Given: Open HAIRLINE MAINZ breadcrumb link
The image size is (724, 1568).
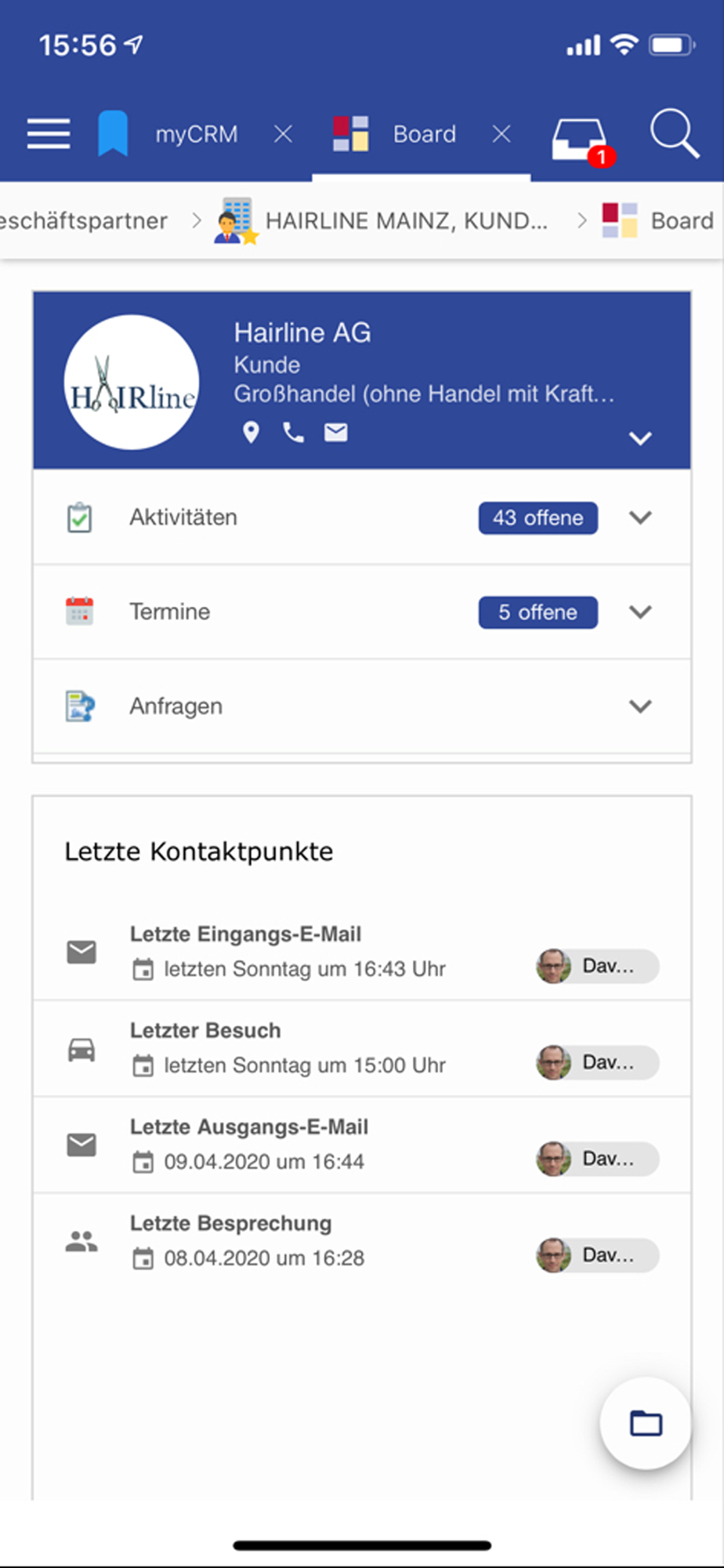Looking at the screenshot, I should [406, 221].
